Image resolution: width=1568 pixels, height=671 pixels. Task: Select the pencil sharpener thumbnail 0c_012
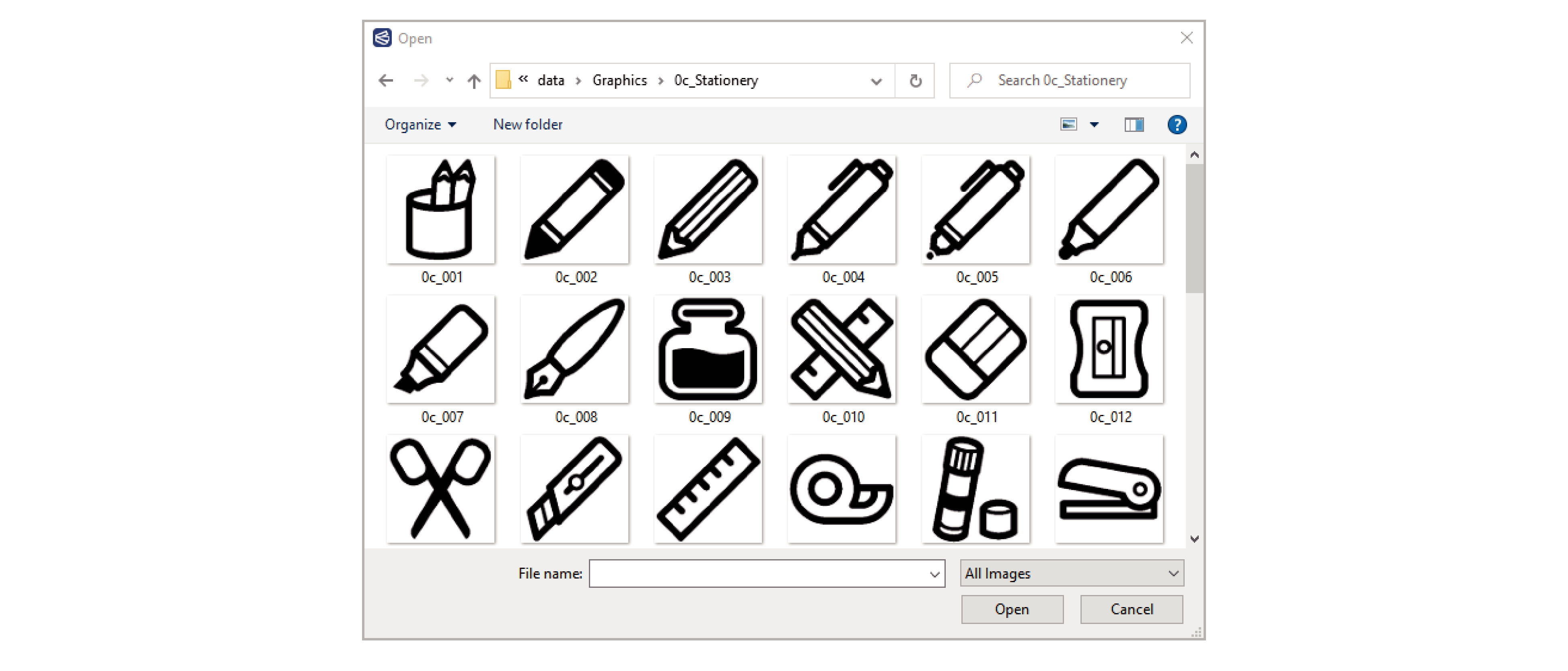(1109, 349)
